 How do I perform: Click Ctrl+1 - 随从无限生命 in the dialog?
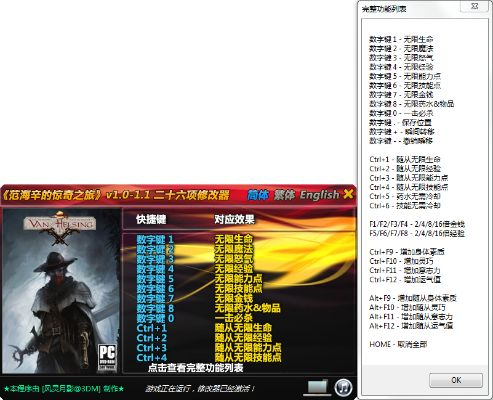(x=405, y=159)
